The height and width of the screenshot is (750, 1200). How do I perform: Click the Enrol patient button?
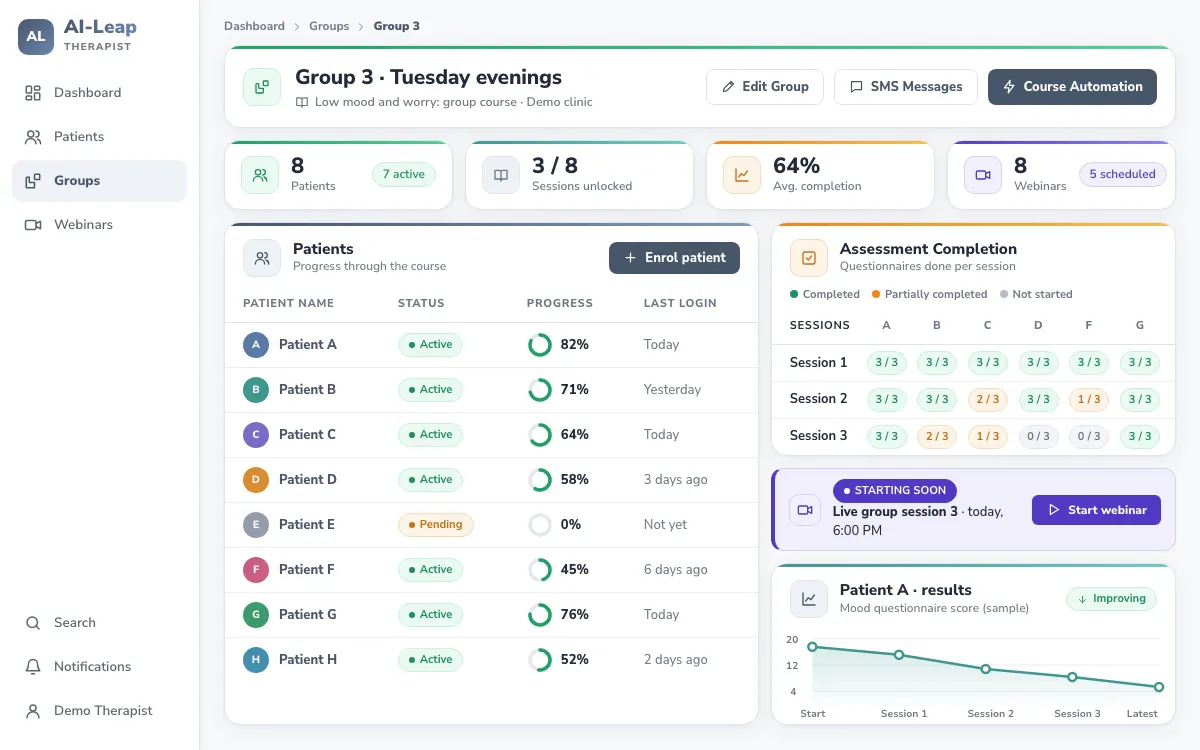674,258
